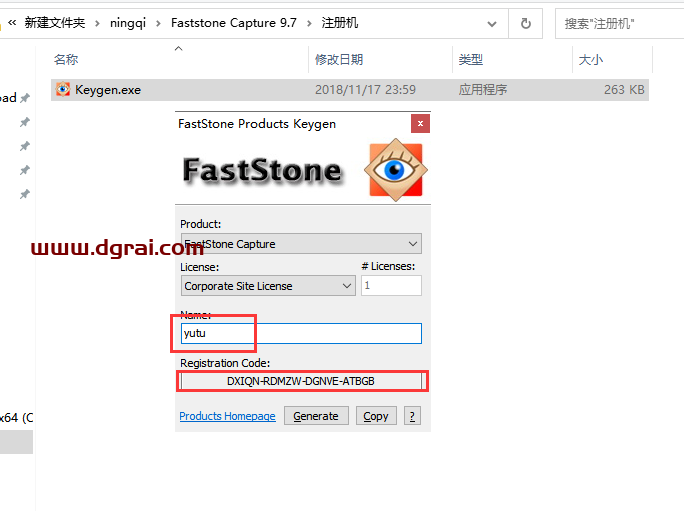
Task: Click the Keygen.exe file icon
Action: 63,89
